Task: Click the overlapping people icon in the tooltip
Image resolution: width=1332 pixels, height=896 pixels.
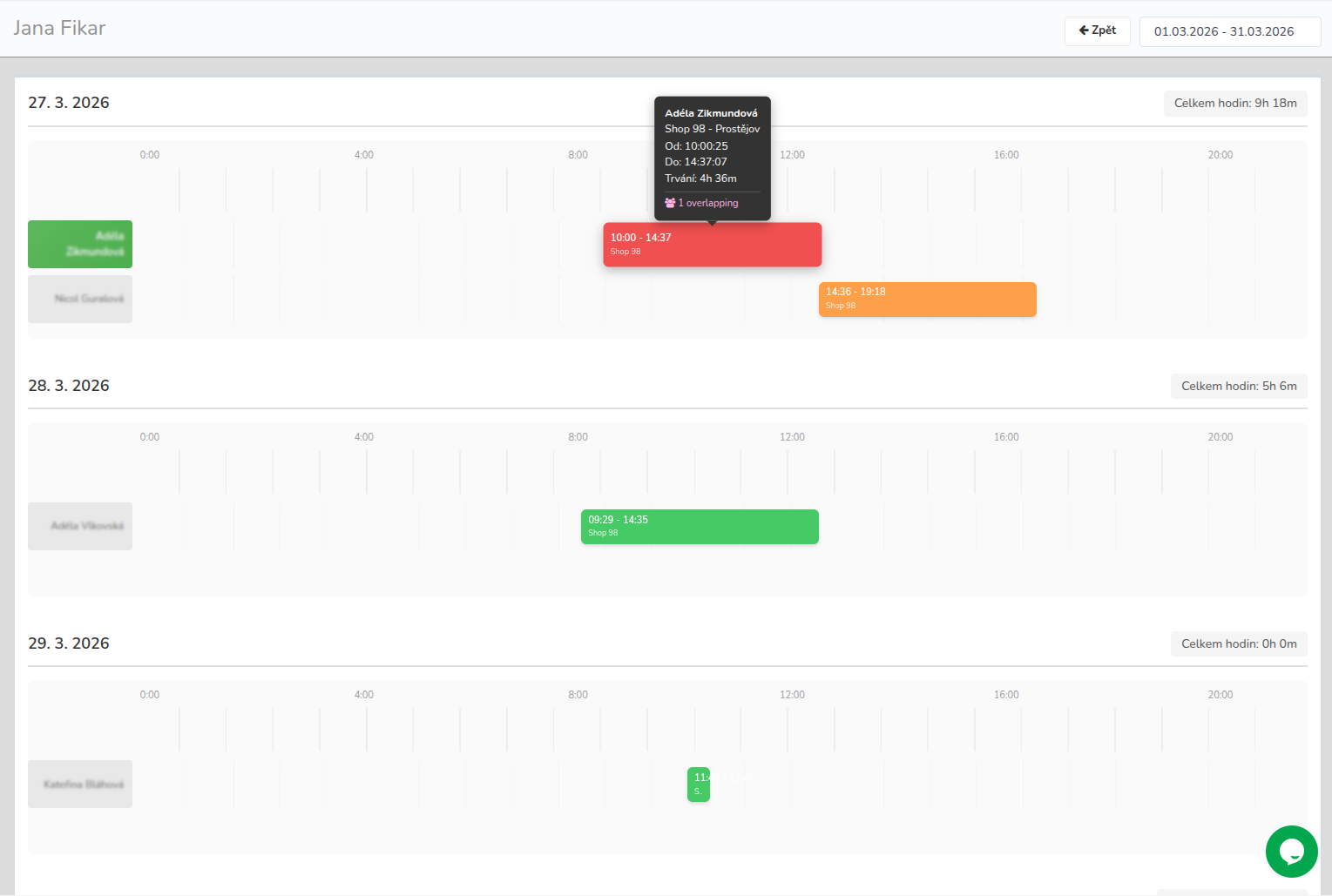Action: [x=670, y=203]
